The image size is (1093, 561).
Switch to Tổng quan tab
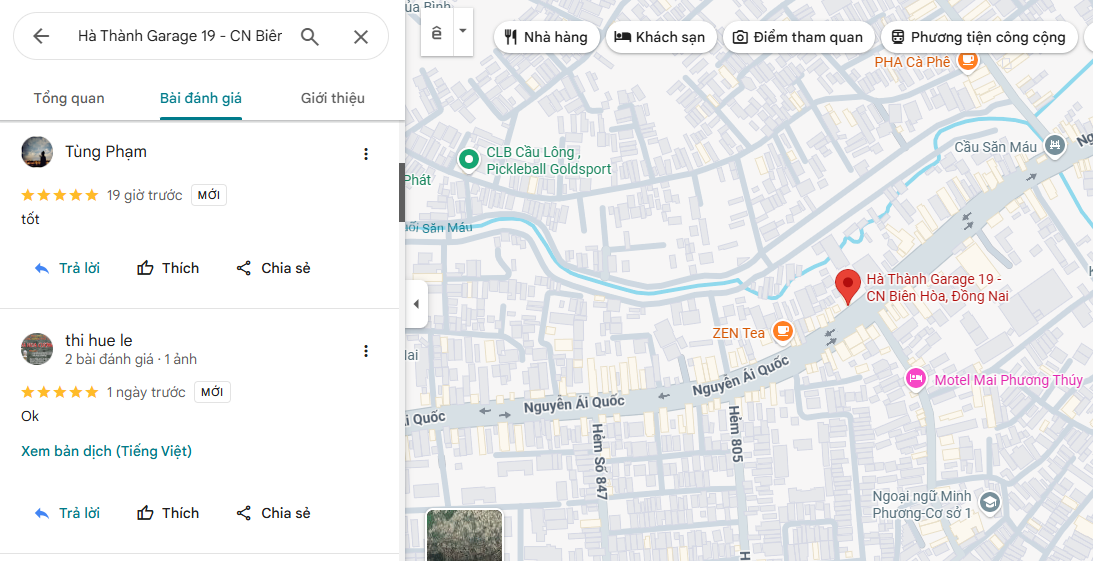point(69,98)
